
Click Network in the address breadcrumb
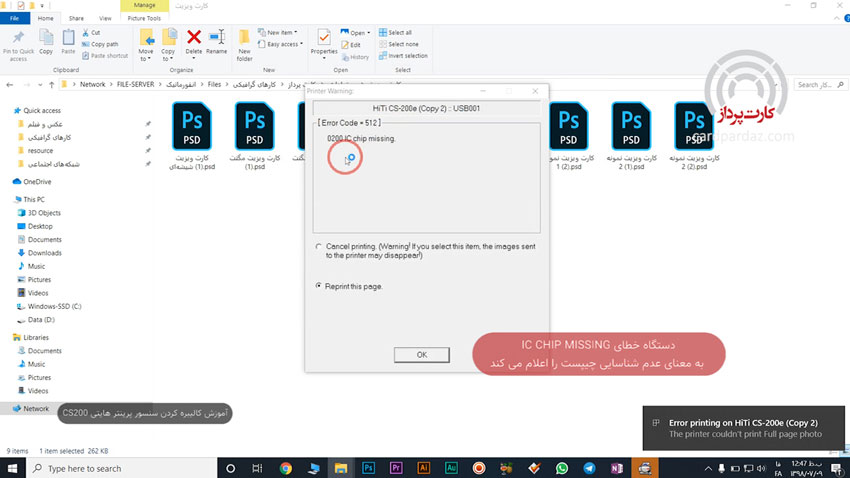(93, 85)
